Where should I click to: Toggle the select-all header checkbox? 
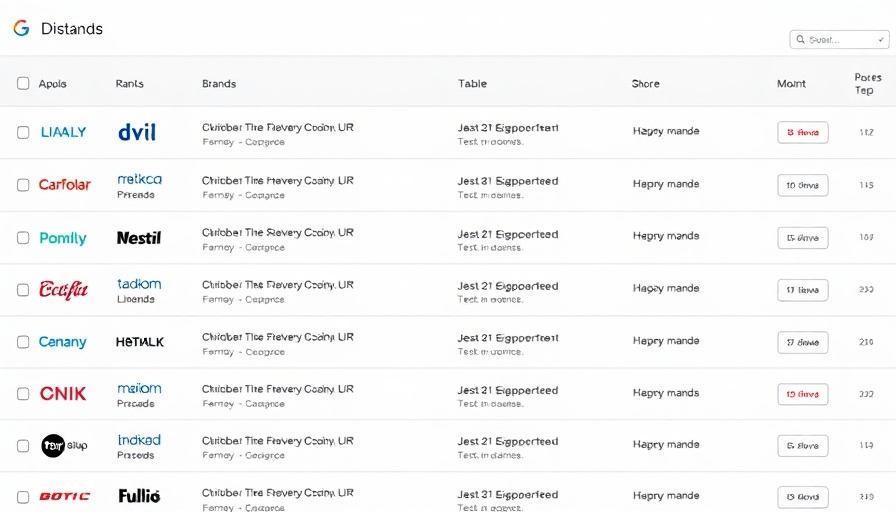click(23, 84)
